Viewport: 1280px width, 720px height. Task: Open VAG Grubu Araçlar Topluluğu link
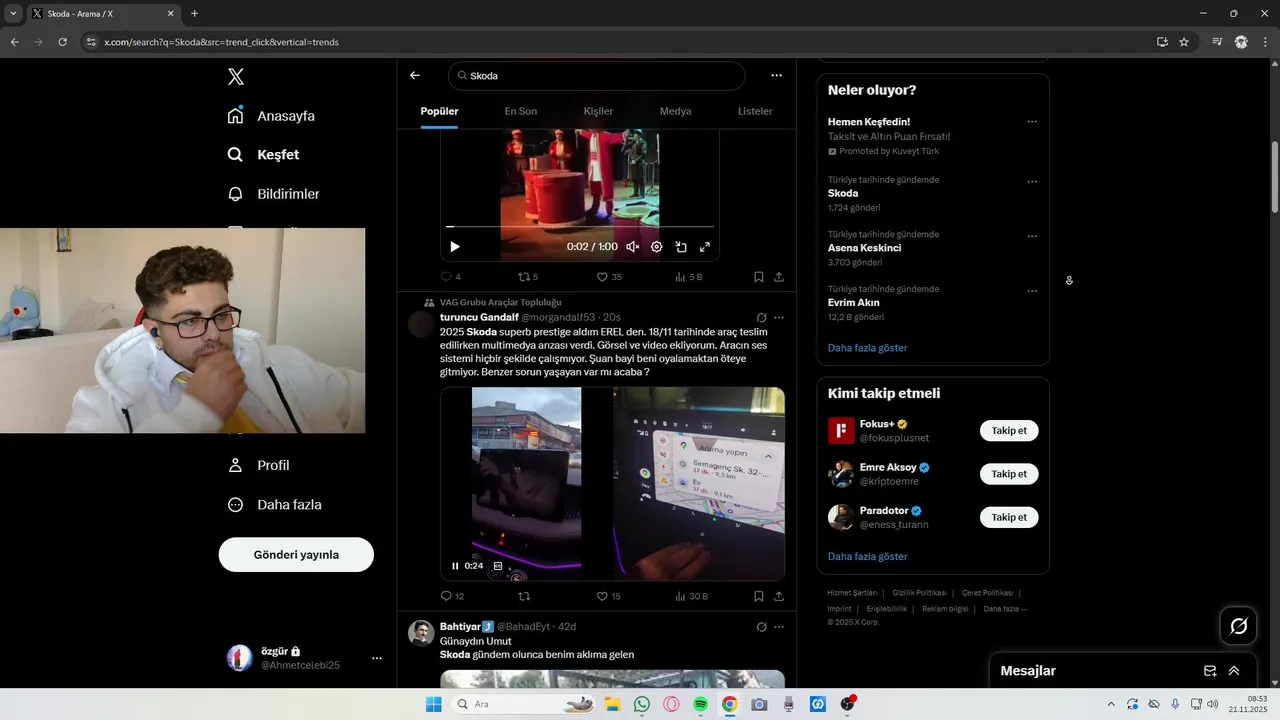[x=501, y=302]
